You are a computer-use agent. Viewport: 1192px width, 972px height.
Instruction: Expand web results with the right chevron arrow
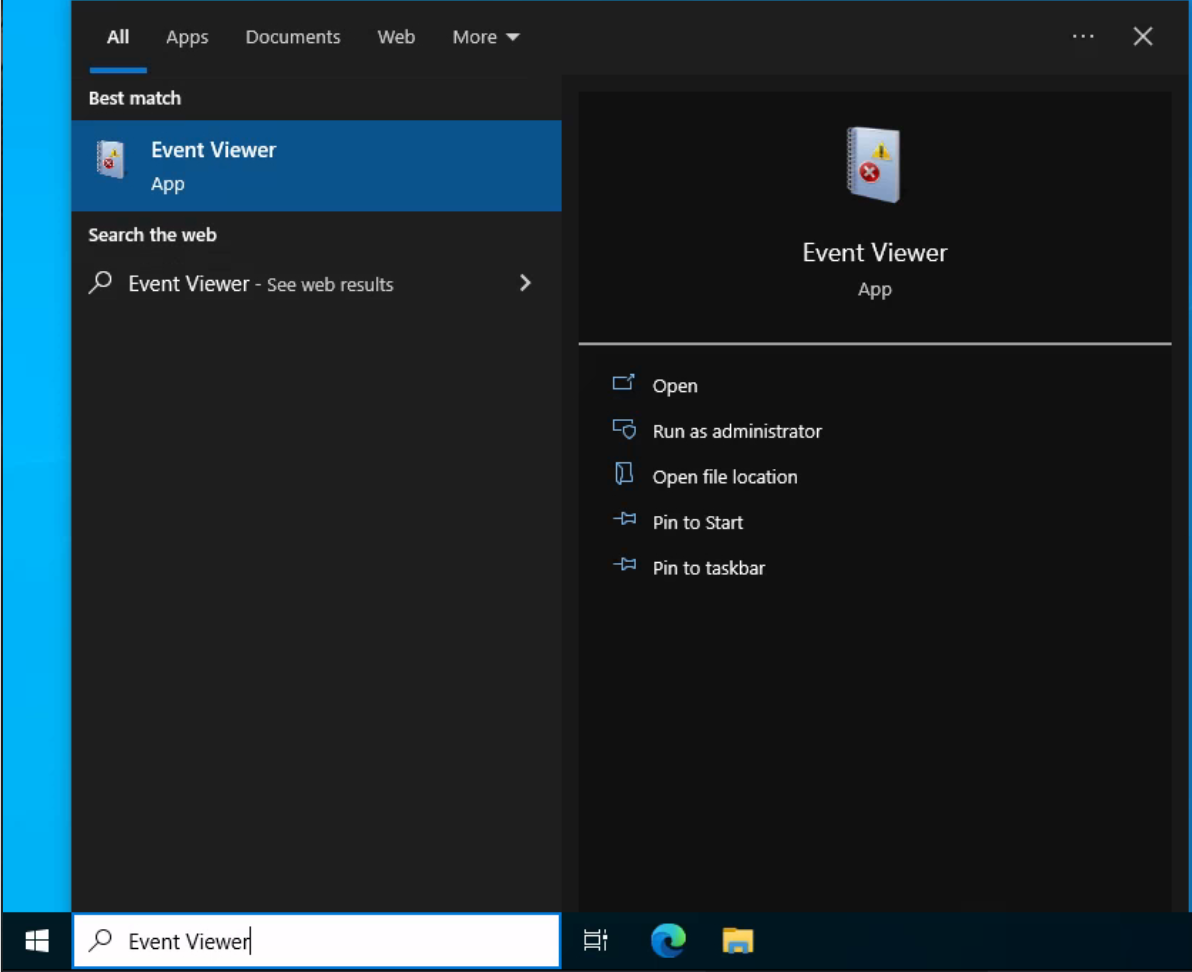point(525,283)
